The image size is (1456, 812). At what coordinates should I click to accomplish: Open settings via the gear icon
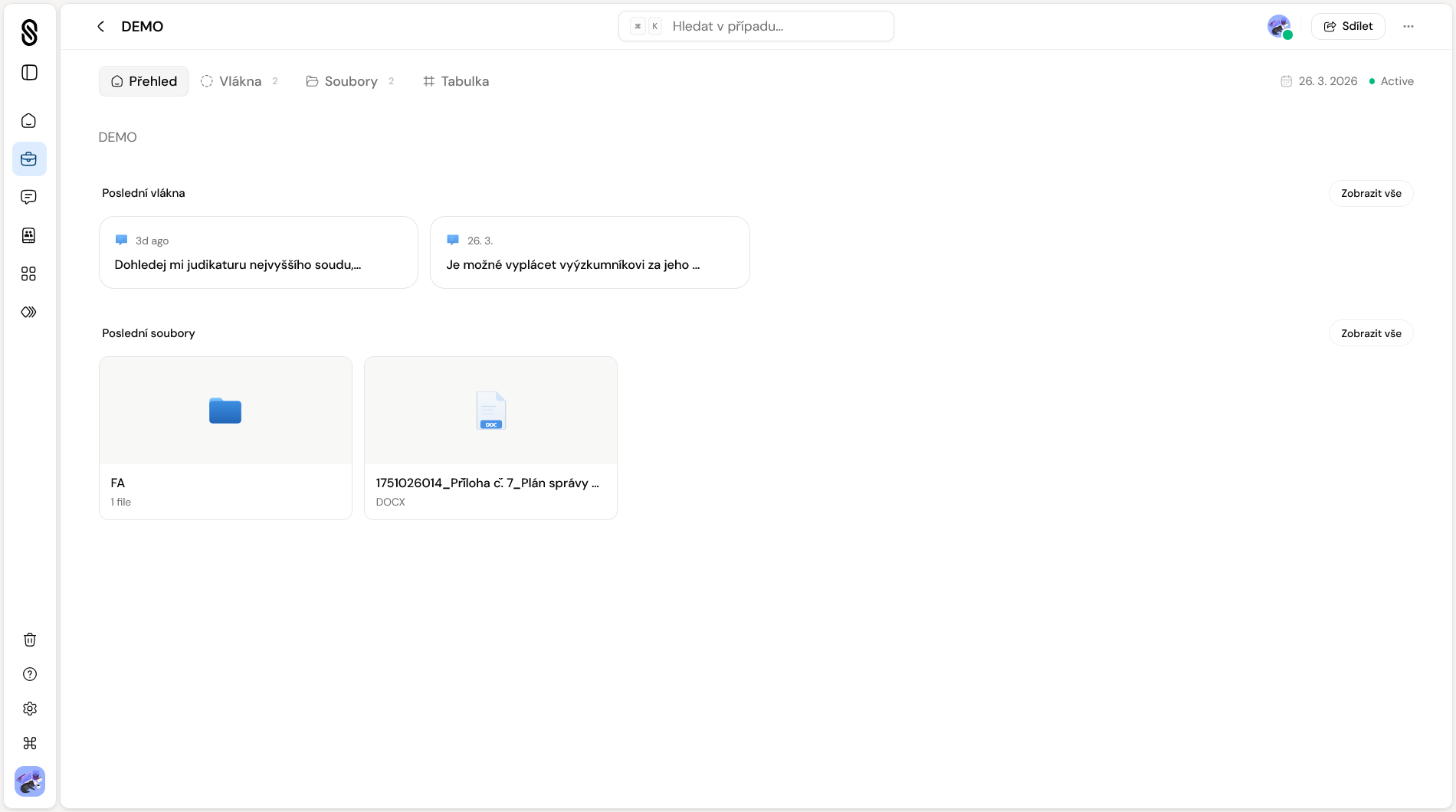(29, 709)
